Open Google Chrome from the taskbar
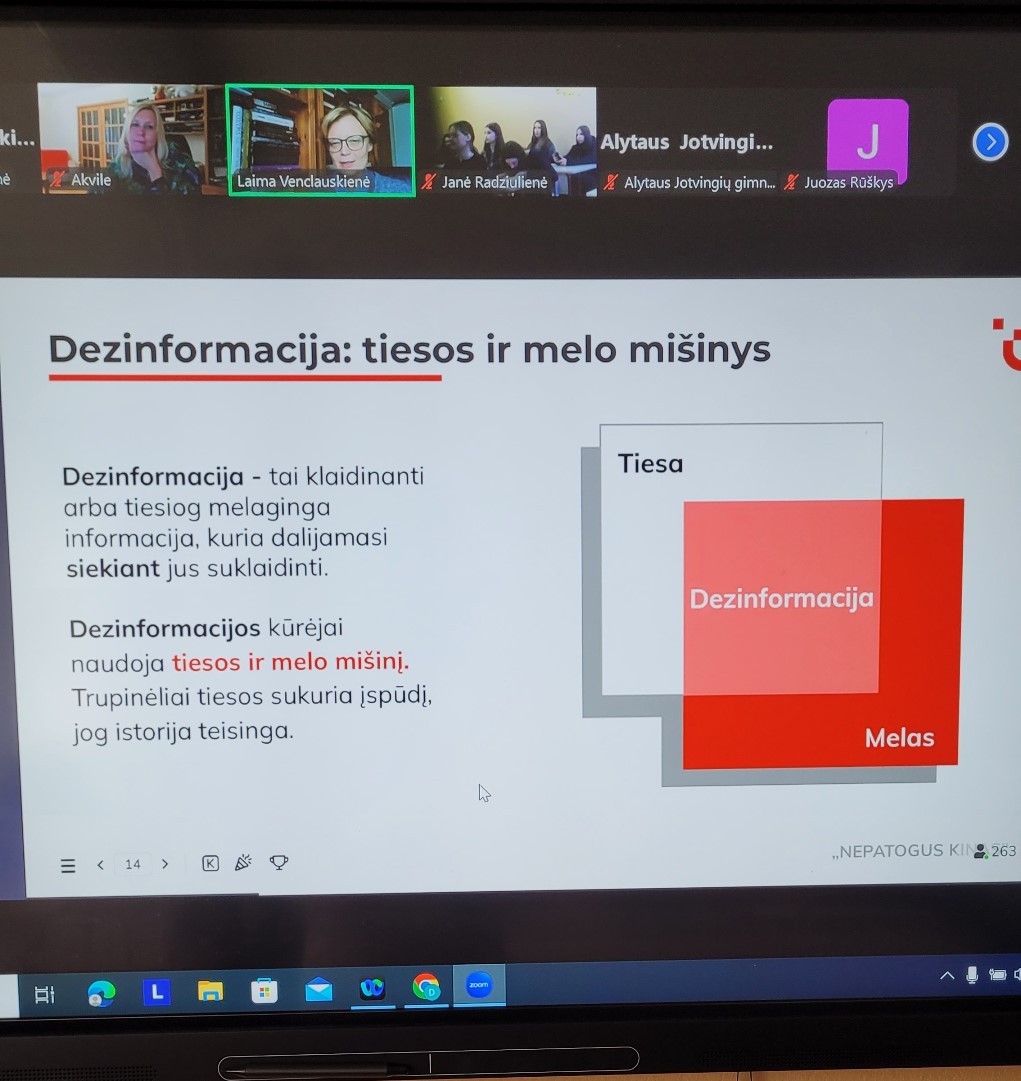 coord(426,988)
